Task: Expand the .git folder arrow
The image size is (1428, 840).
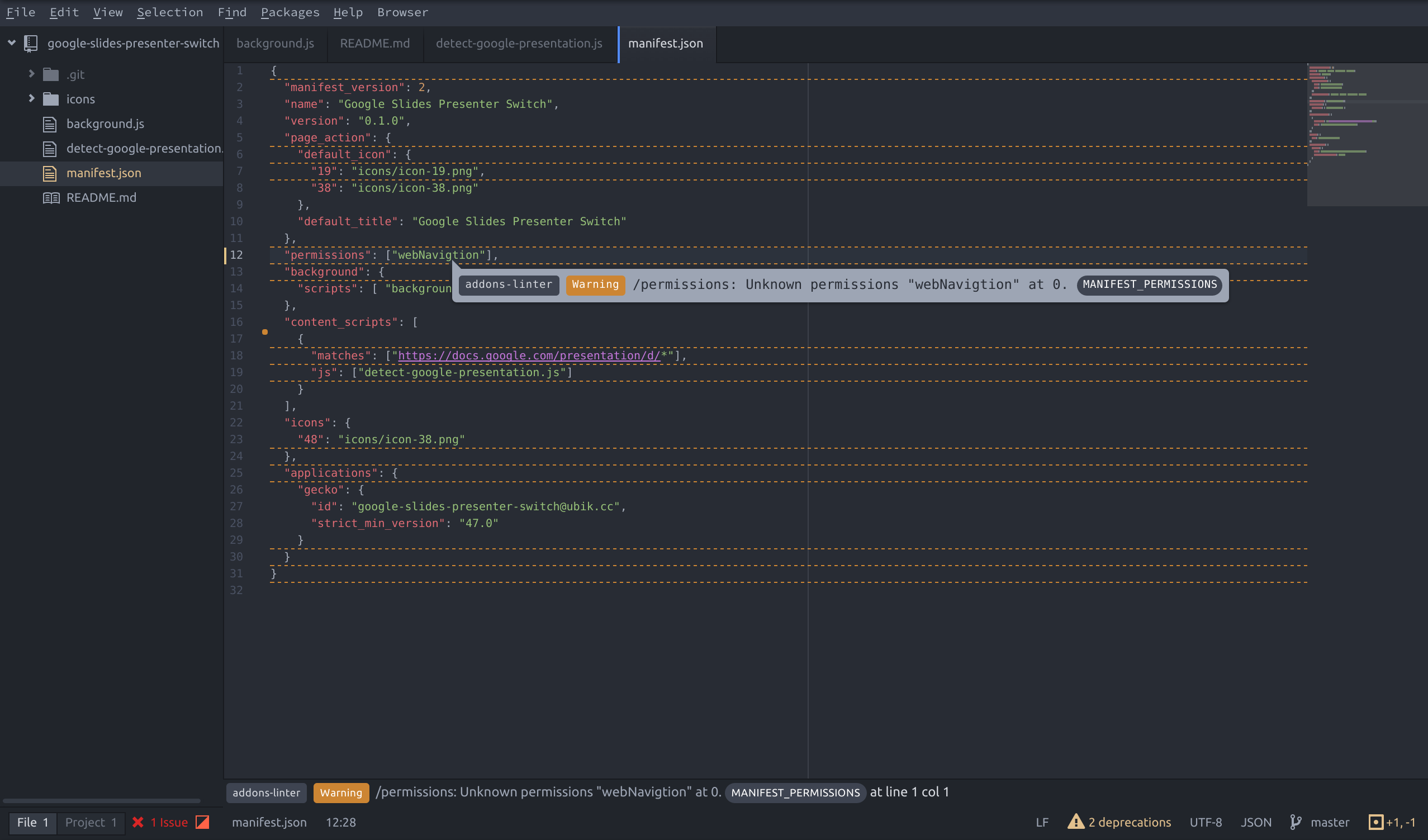Action: (x=31, y=74)
